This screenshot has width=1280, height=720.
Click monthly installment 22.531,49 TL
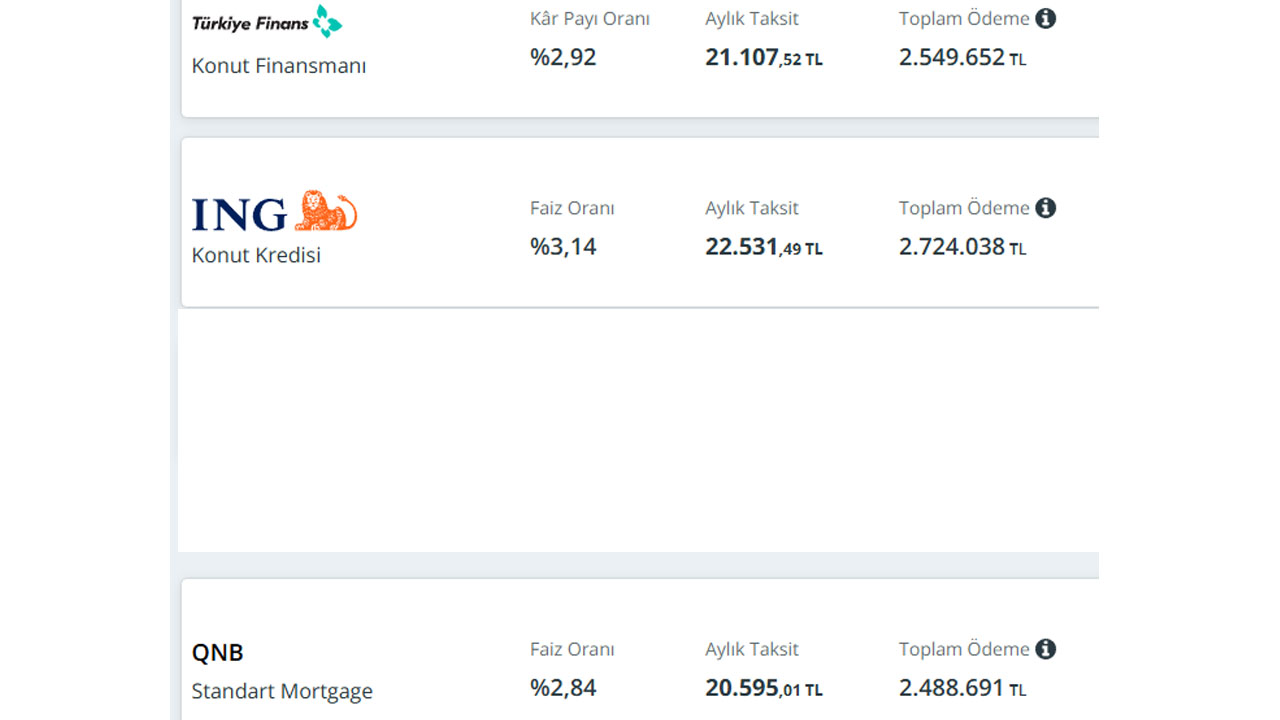tap(764, 247)
